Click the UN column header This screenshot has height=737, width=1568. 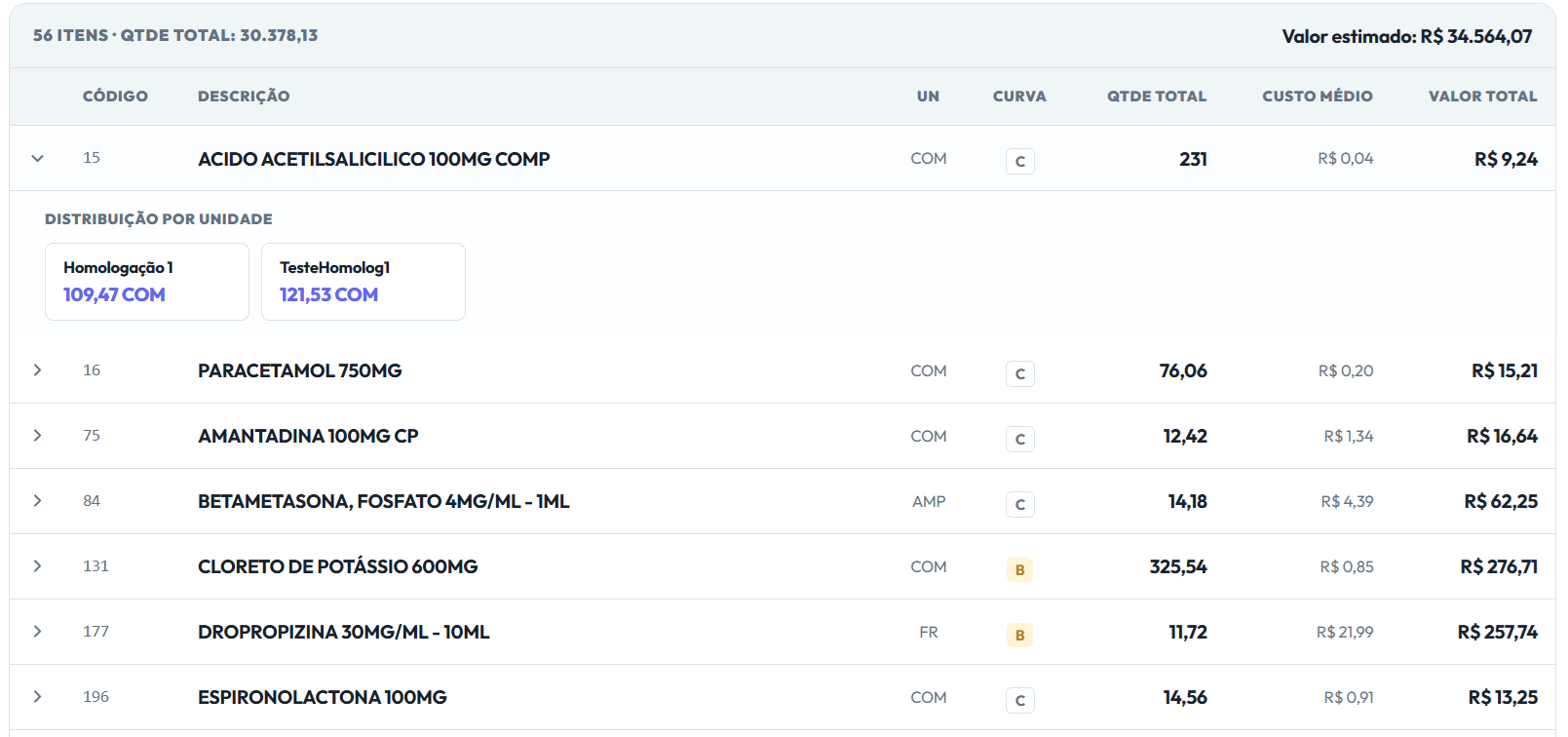coord(928,97)
